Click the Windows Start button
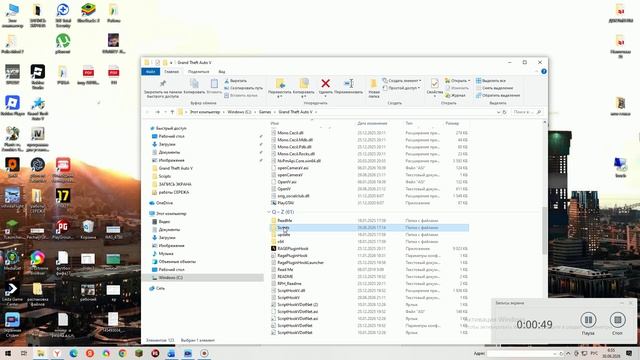This screenshot has height=360, width=640. (x=7, y=353)
